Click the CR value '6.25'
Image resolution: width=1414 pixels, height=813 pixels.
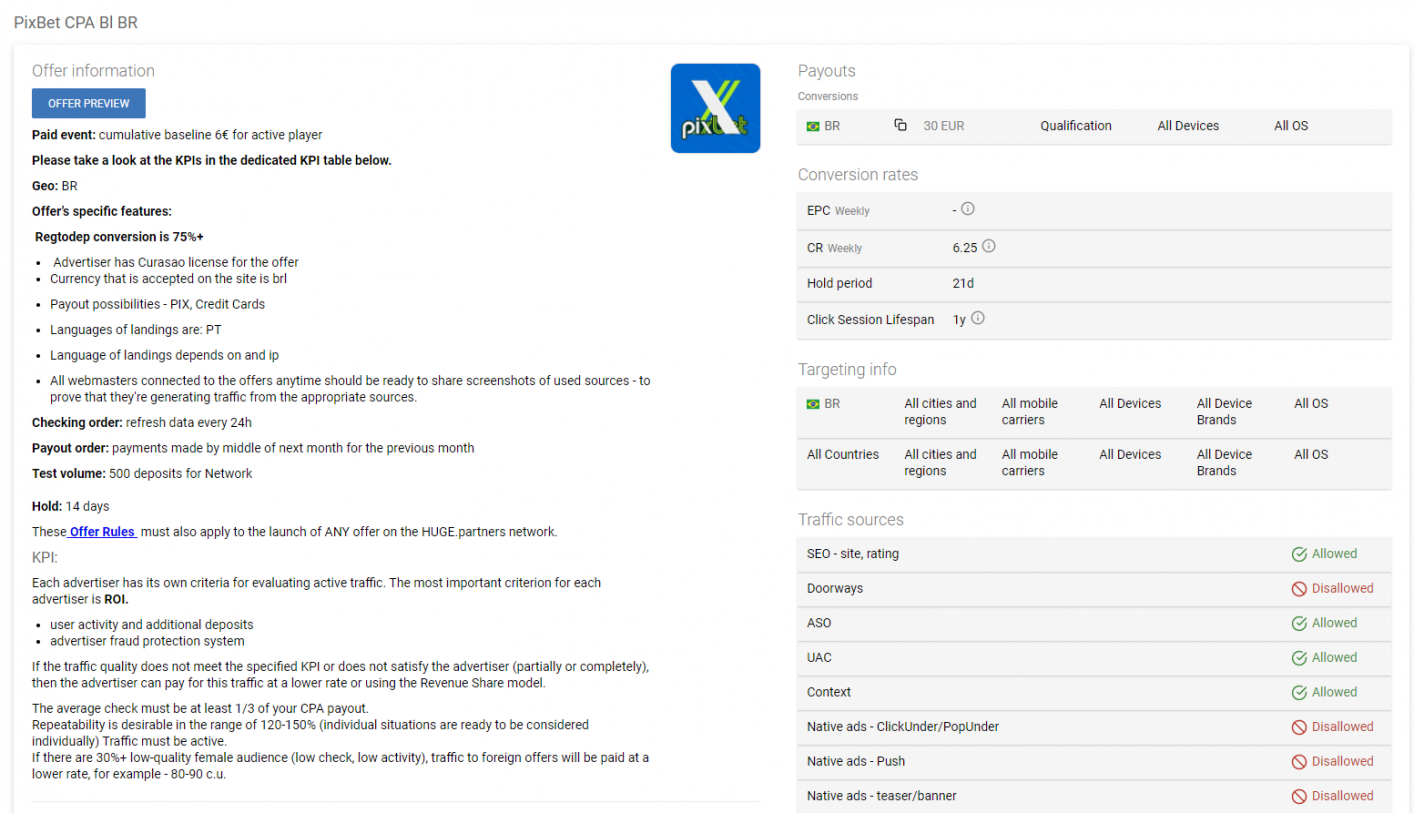[965, 247]
